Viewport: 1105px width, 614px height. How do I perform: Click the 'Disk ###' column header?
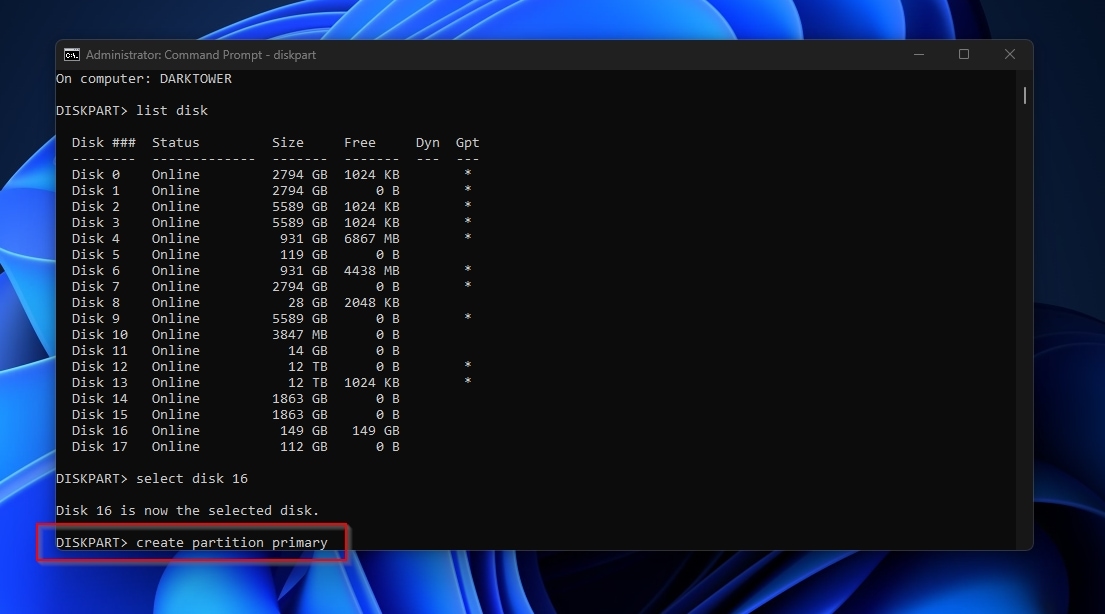[x=104, y=142]
